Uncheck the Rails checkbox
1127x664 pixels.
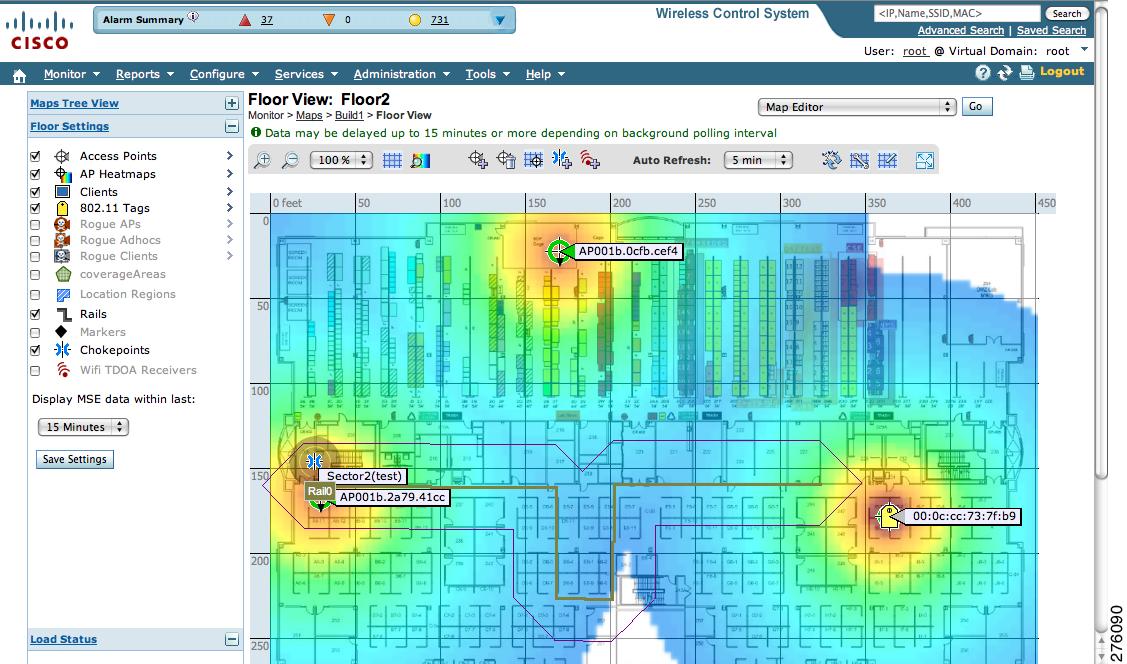click(x=35, y=314)
